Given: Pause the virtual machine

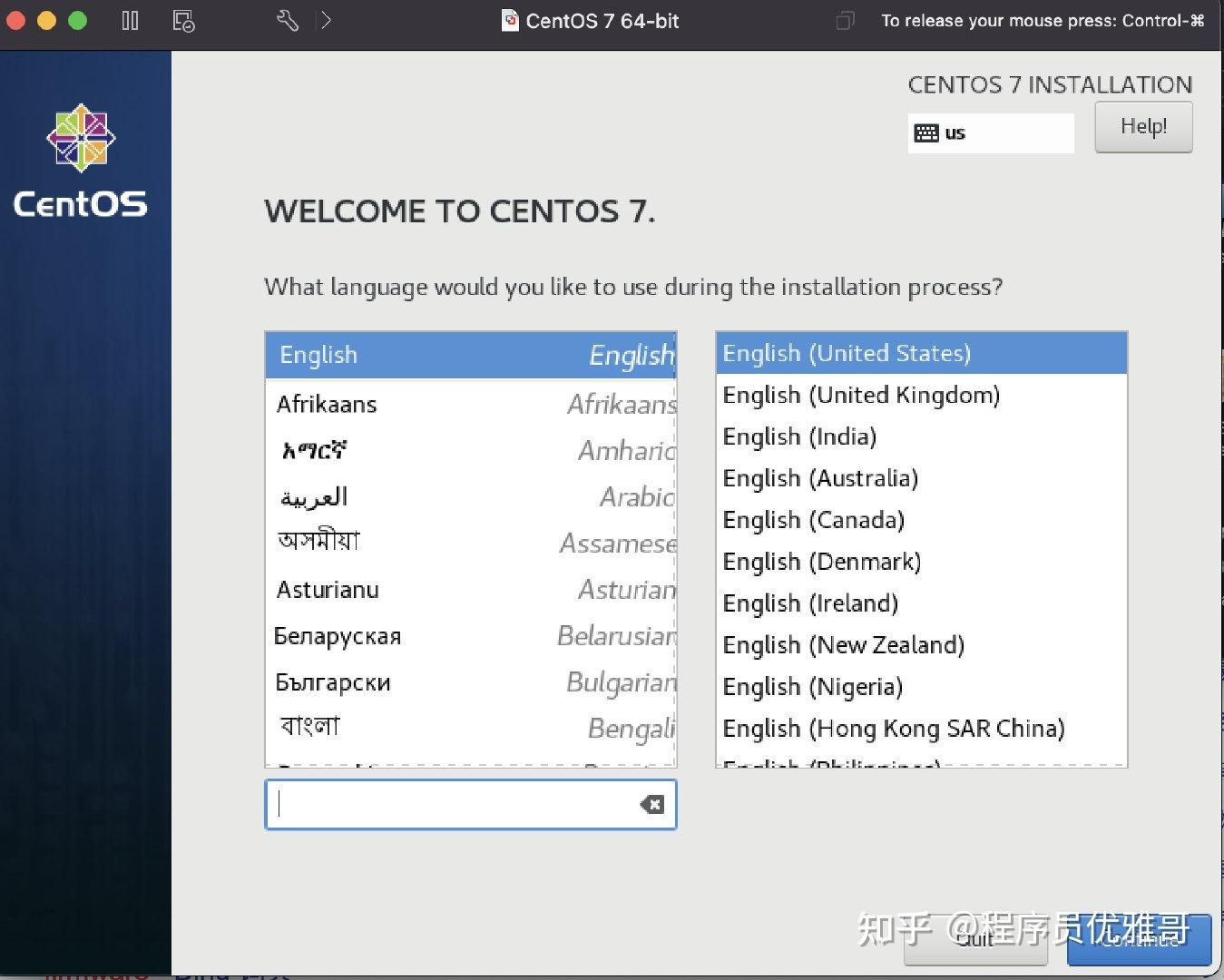Looking at the screenshot, I should (x=130, y=20).
